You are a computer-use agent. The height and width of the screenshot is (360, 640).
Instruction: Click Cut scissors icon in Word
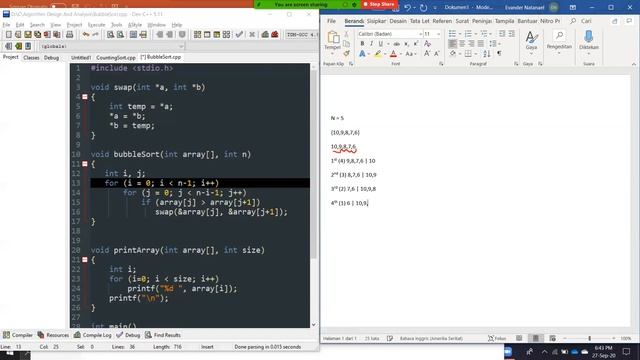[x=347, y=34]
